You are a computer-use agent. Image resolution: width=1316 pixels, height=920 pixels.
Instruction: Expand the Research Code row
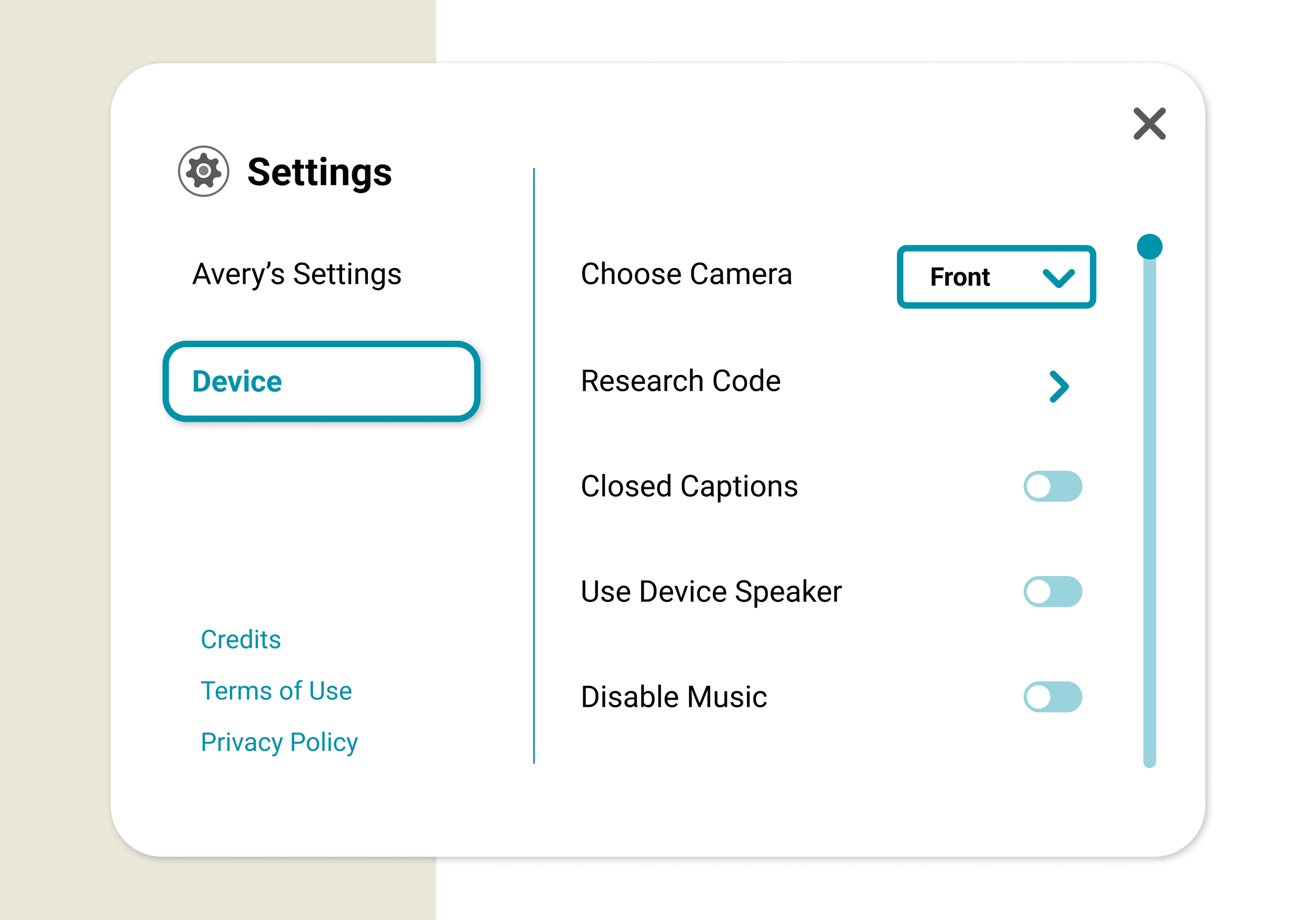[681, 381]
